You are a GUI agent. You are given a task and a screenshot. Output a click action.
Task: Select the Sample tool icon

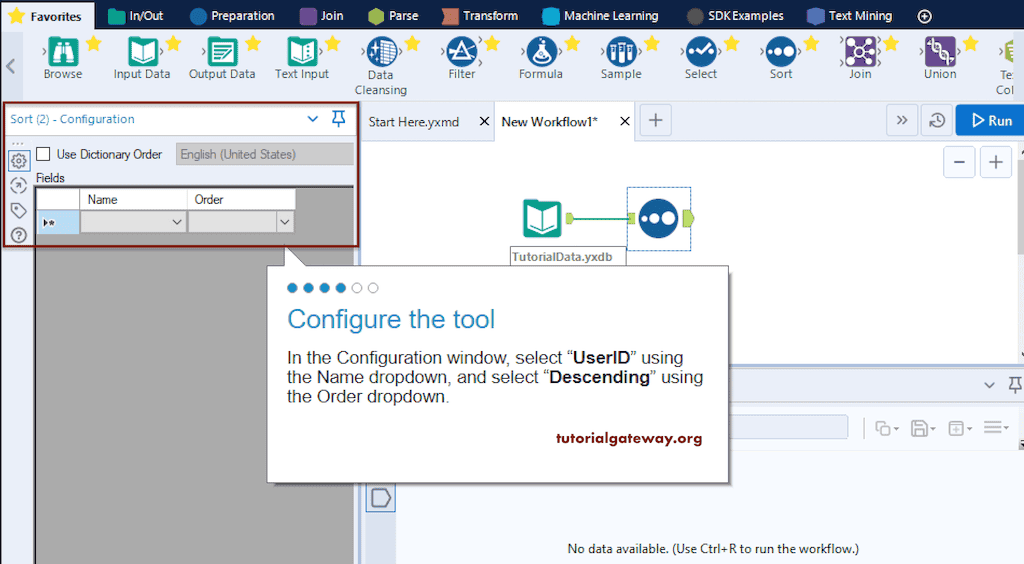(621, 52)
